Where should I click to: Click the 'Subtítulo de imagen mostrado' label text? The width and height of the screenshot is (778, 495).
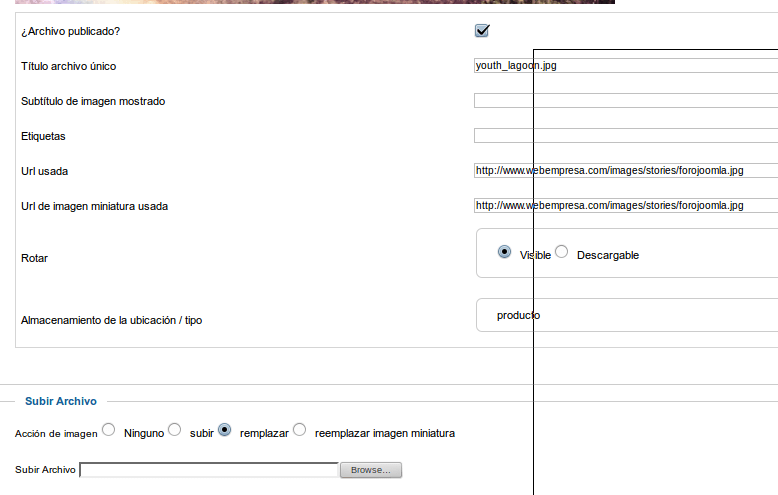(93, 101)
